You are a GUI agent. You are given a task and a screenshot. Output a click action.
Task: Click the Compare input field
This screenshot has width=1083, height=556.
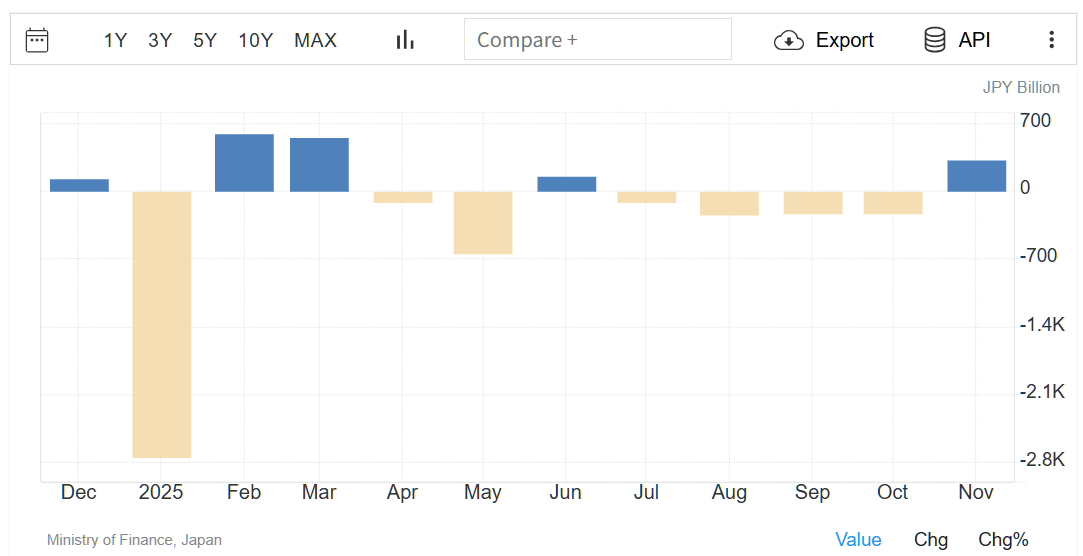597,40
